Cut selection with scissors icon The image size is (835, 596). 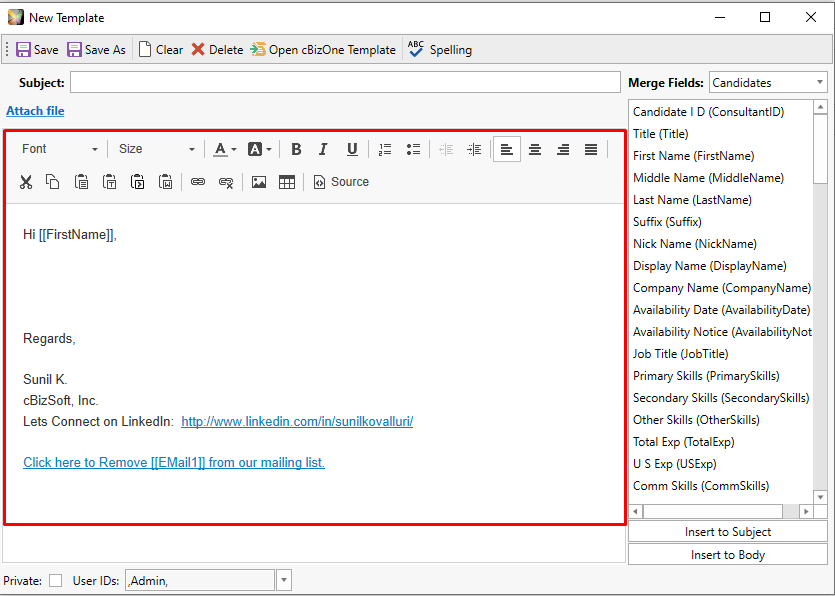[x=26, y=182]
